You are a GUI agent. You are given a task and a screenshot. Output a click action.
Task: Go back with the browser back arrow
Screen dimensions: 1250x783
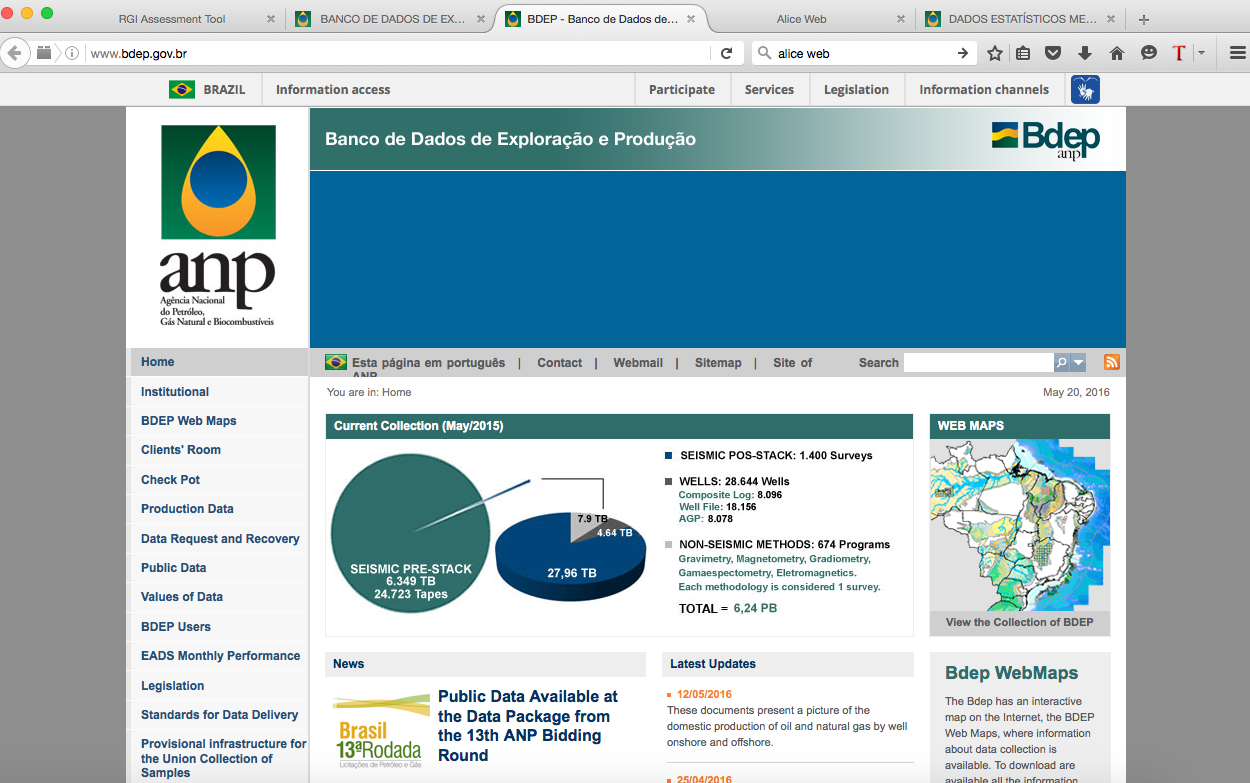(14, 53)
